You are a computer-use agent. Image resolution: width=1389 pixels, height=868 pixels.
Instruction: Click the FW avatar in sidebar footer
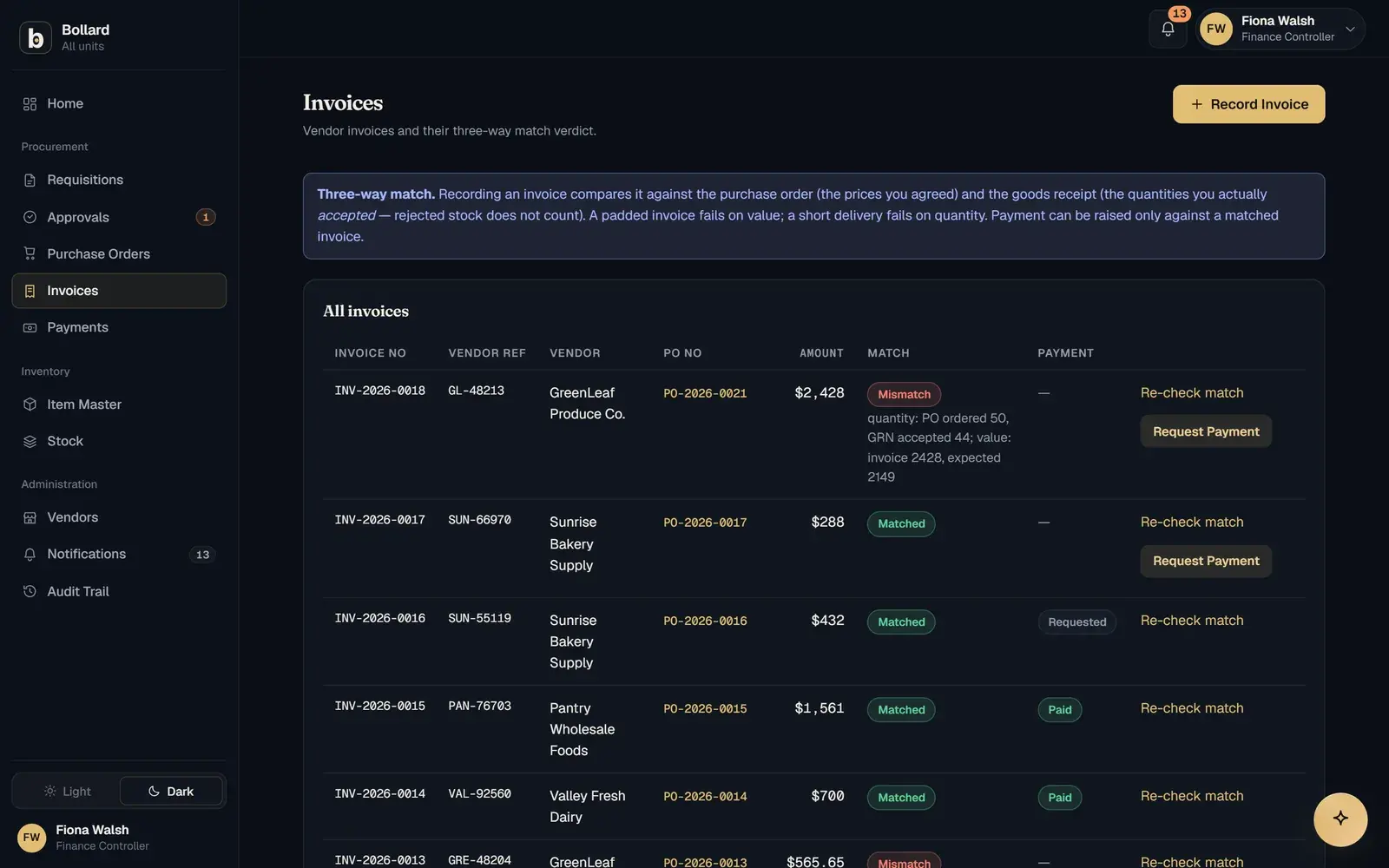tap(32, 838)
